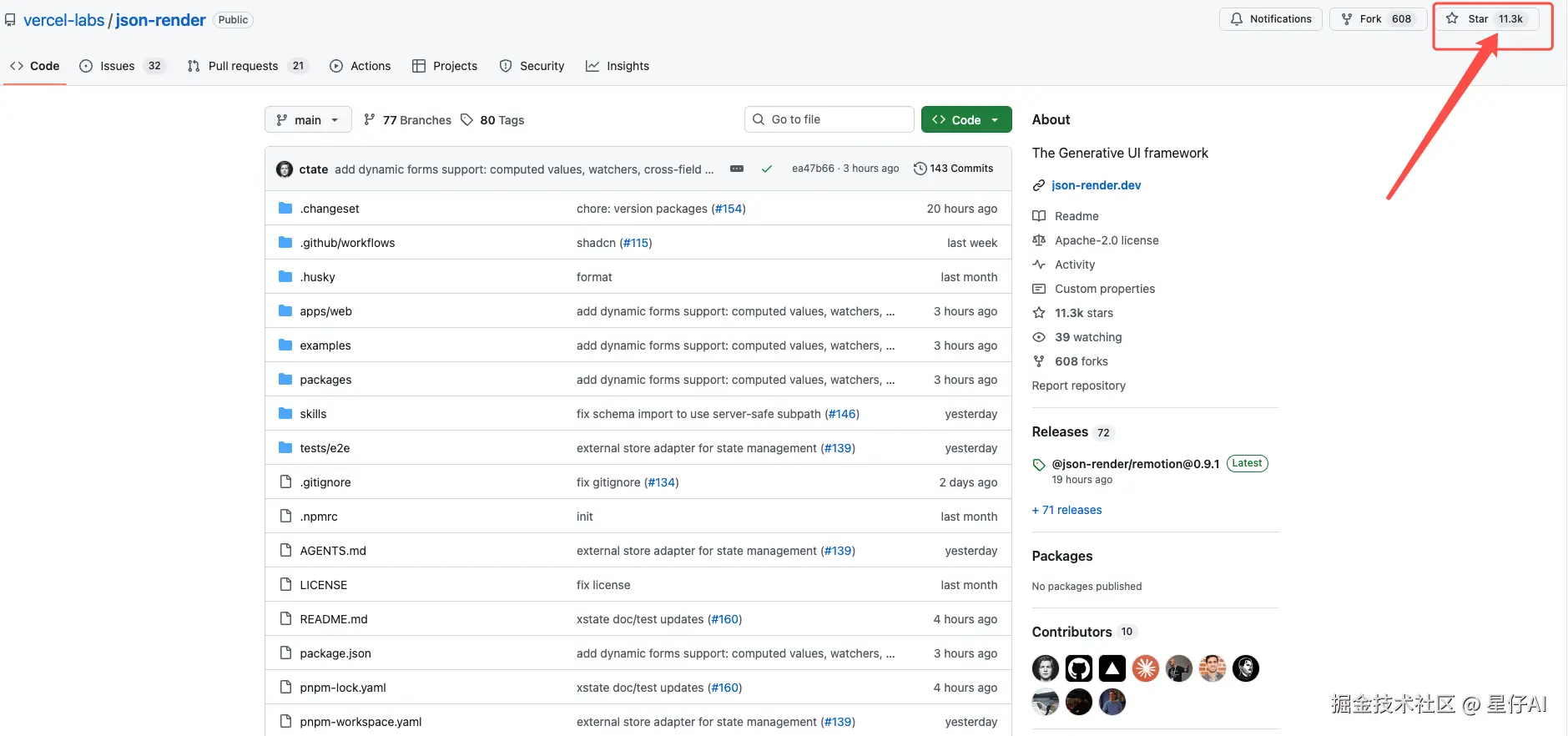Click the eye icon beside 39 watching
This screenshot has width=1568, height=736.
click(x=1039, y=337)
